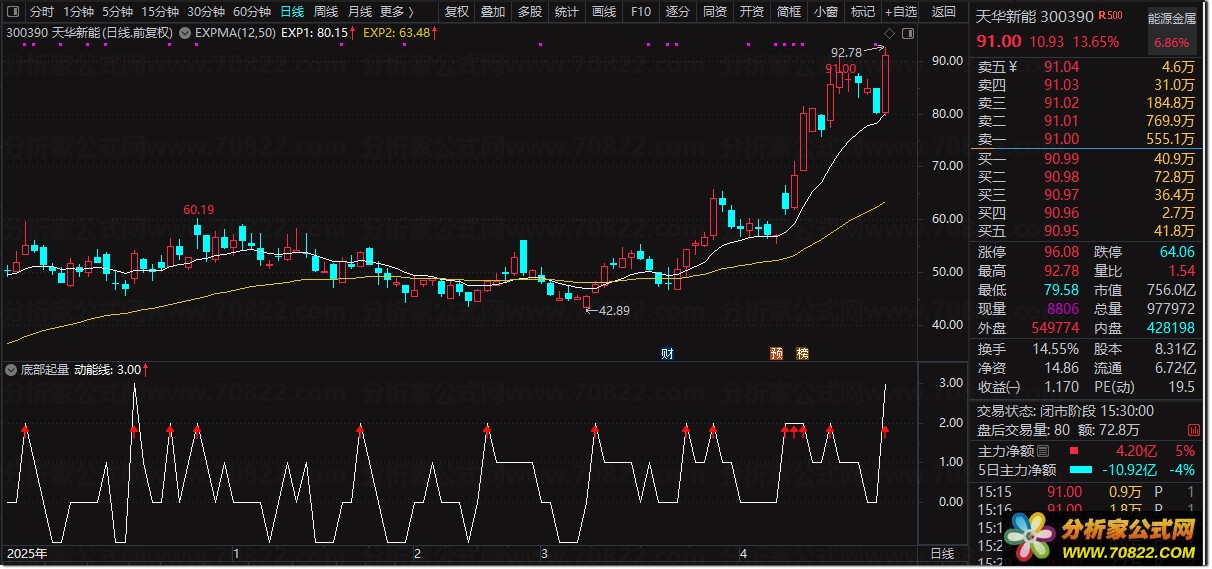
Task: Click the 同资 toolbar button
Action: [715, 12]
